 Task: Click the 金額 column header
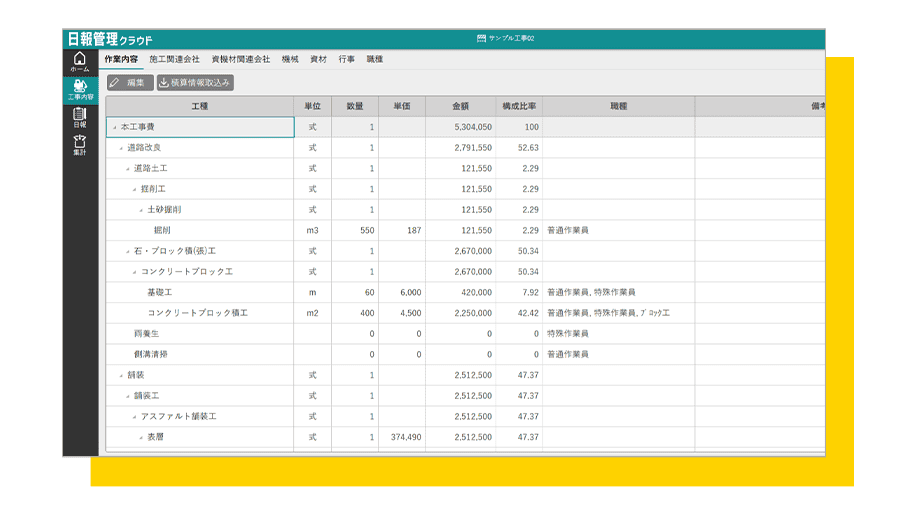tap(460, 106)
